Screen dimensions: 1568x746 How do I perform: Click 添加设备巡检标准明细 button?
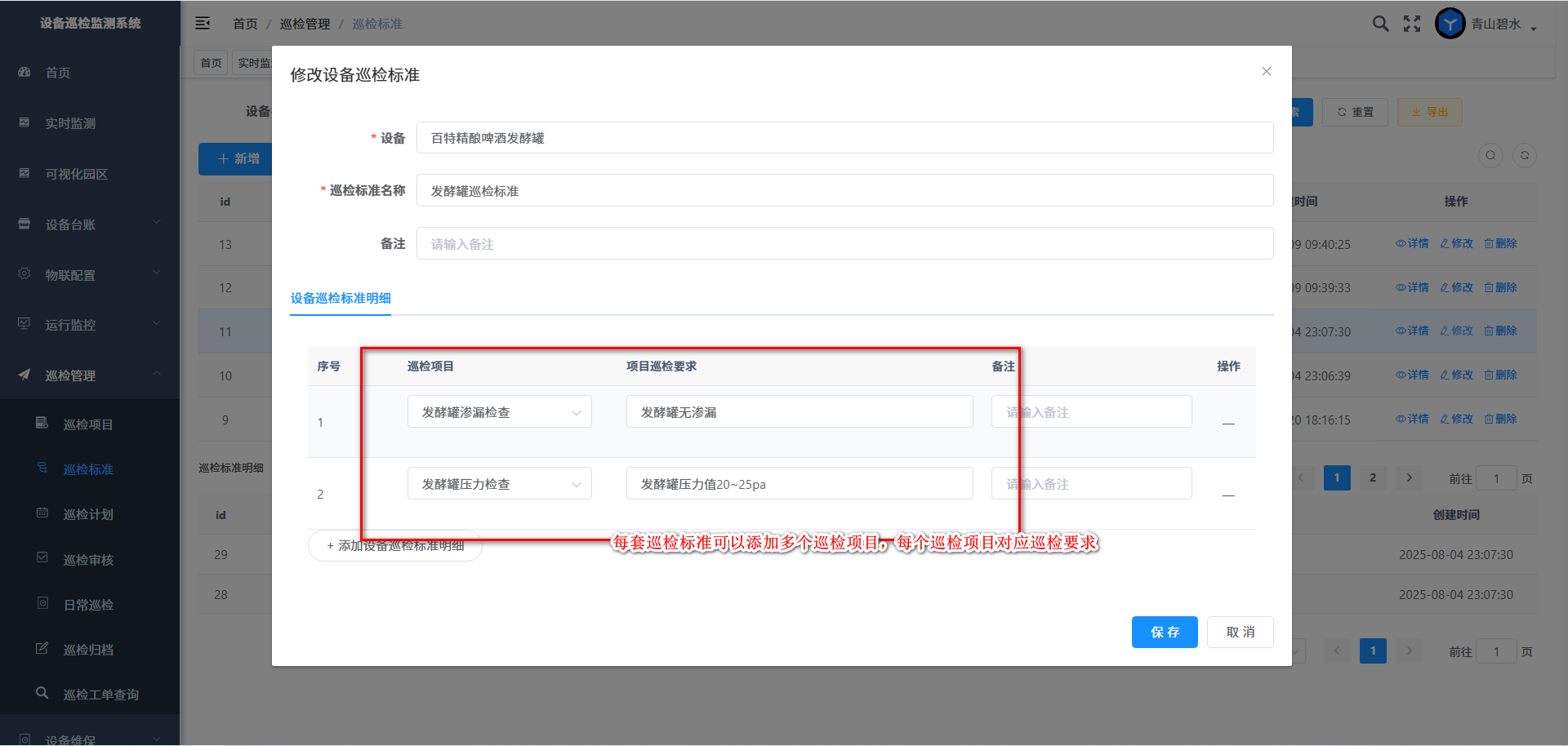coord(395,546)
